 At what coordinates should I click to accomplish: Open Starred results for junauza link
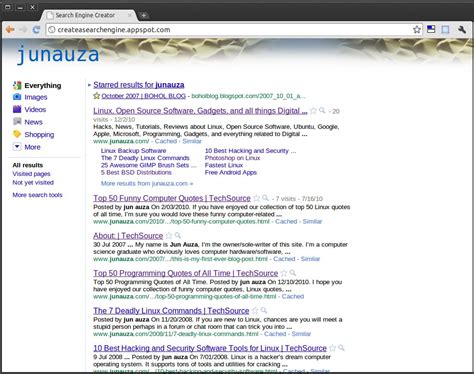pos(139,85)
